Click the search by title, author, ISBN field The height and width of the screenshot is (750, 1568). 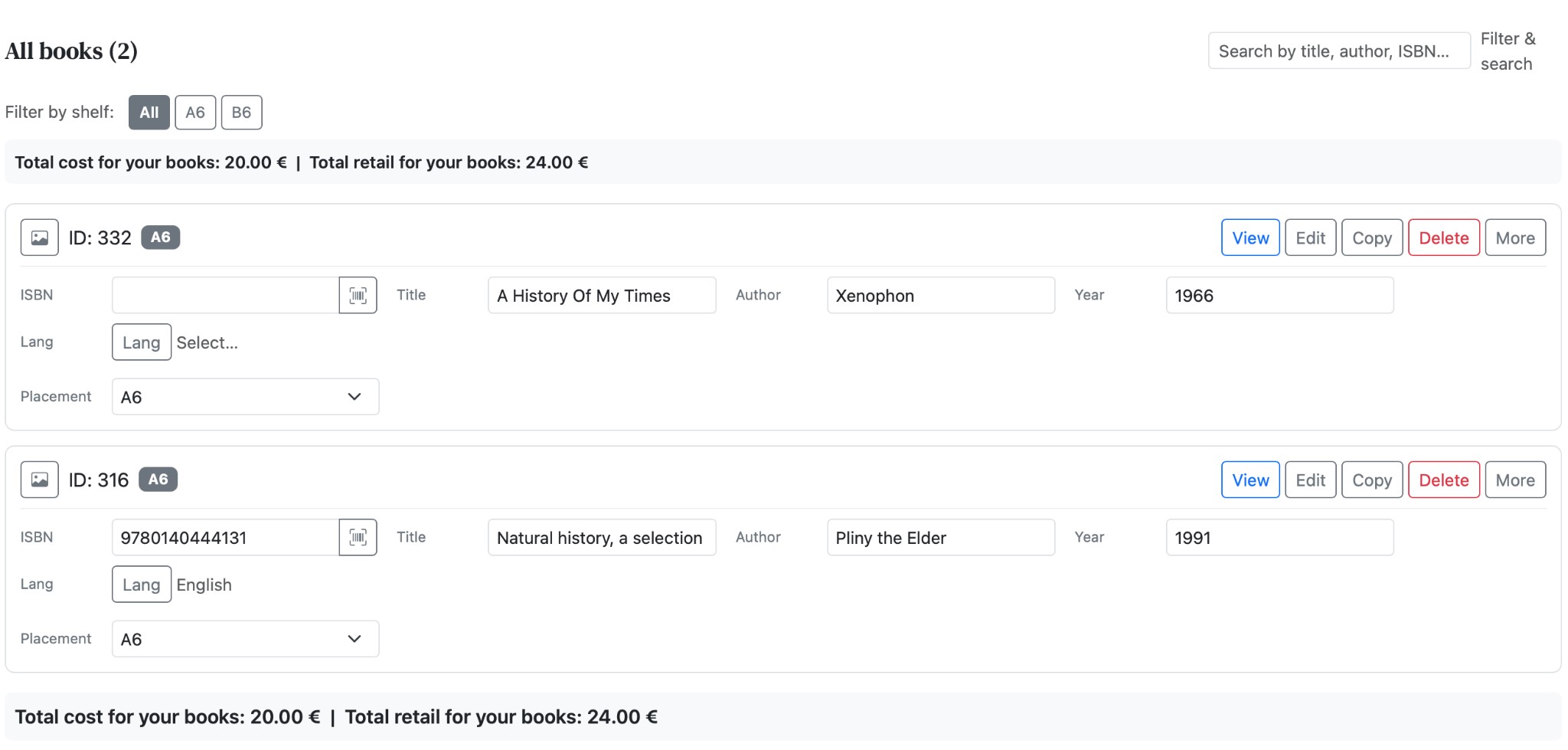pyautogui.click(x=1338, y=50)
